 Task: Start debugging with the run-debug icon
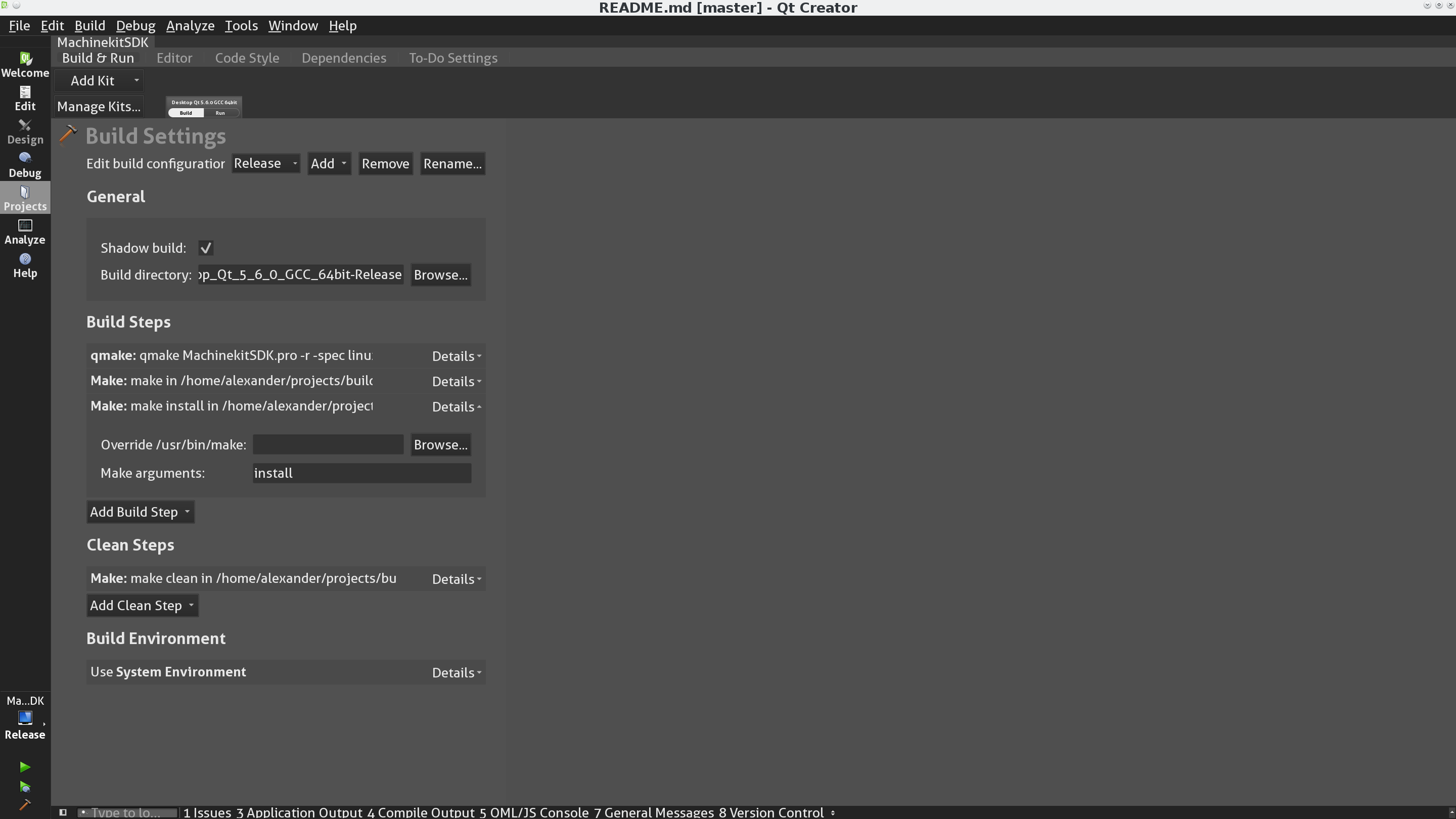point(25,786)
